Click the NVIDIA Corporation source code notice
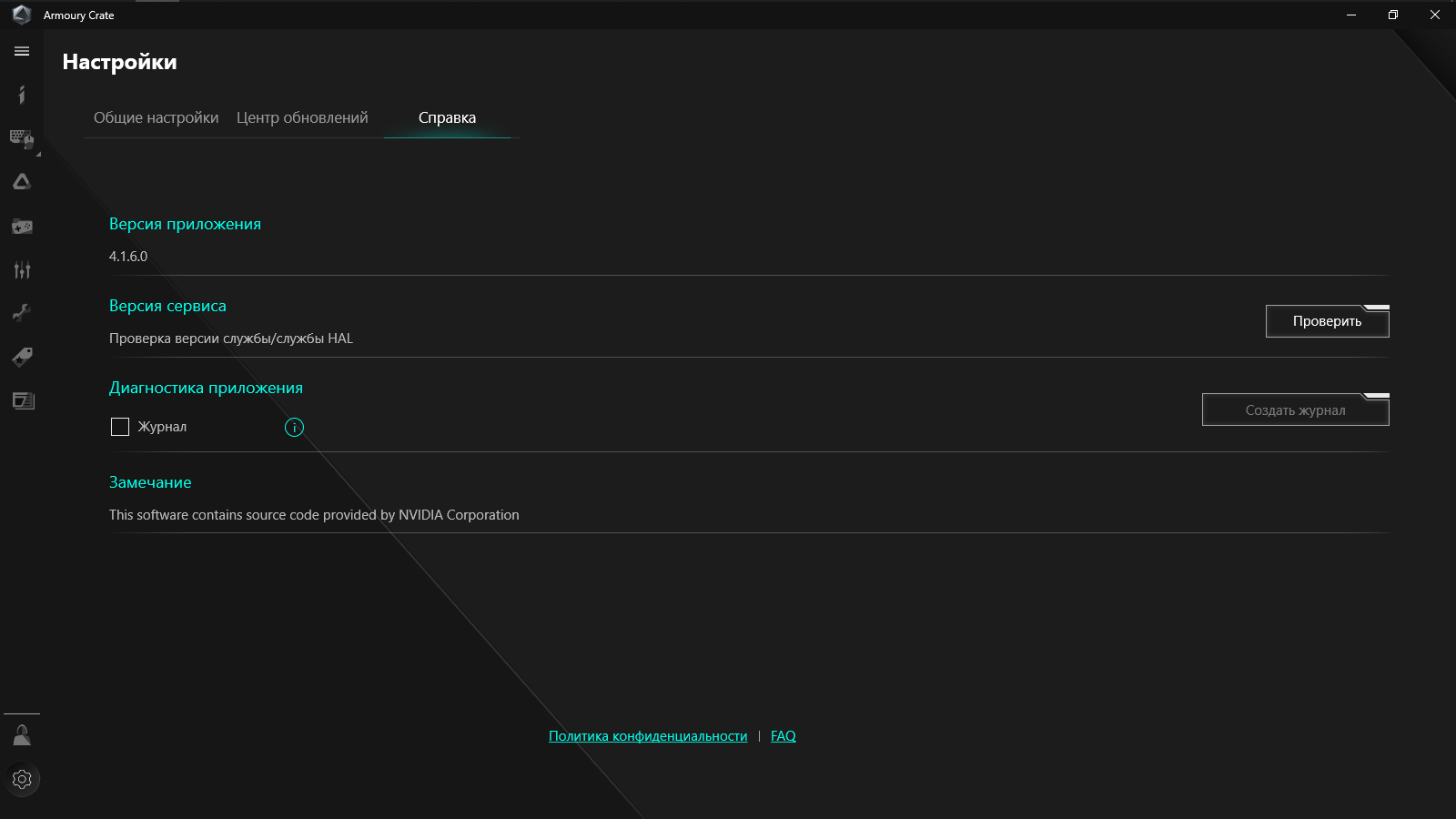Screen dimensions: 1456x819 point(314,515)
